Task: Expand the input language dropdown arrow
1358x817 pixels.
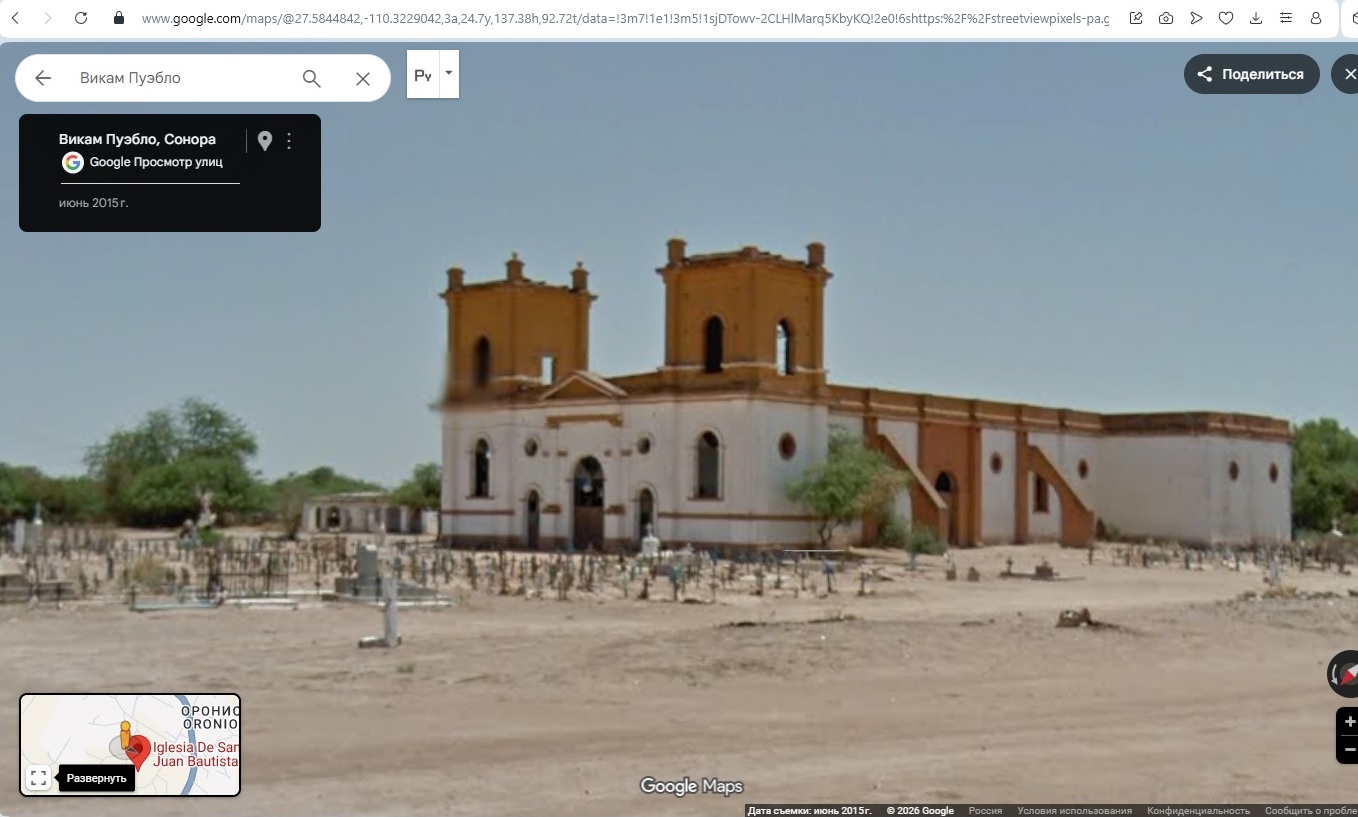Action: coord(449,73)
